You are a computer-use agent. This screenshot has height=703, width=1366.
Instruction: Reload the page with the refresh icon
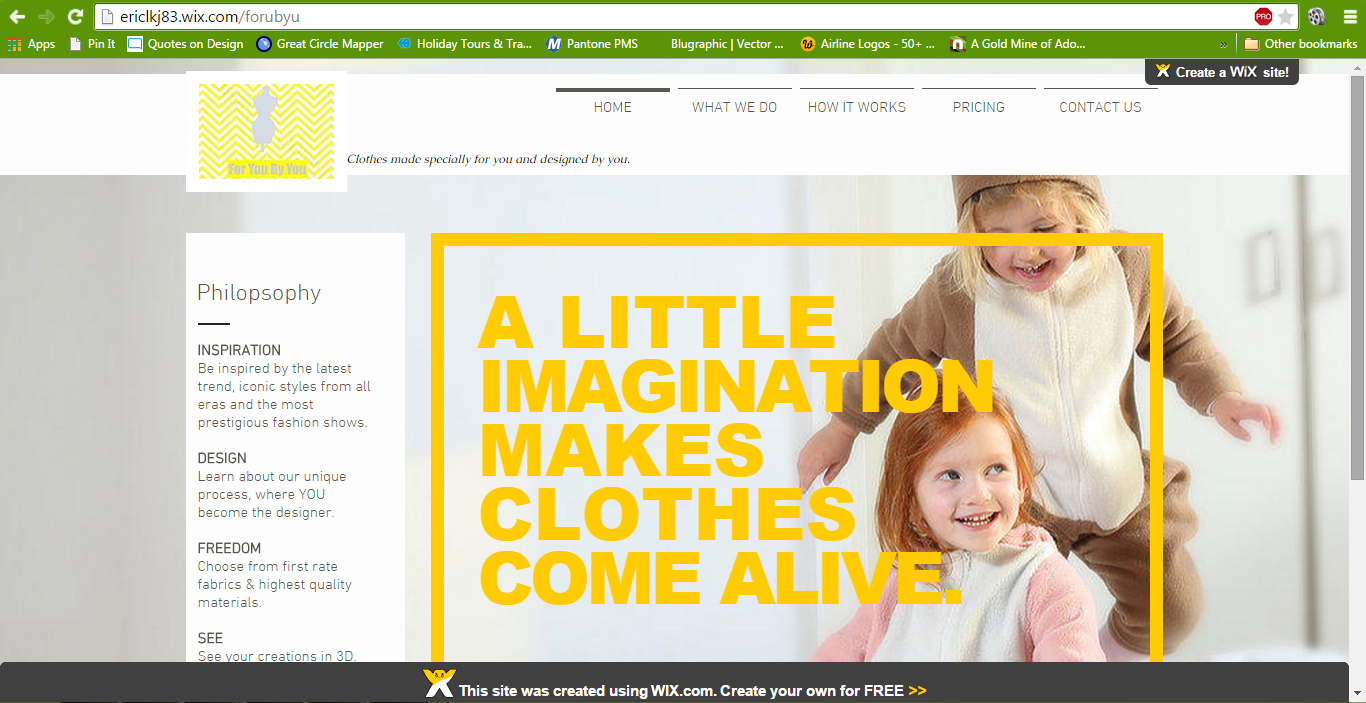click(x=75, y=17)
